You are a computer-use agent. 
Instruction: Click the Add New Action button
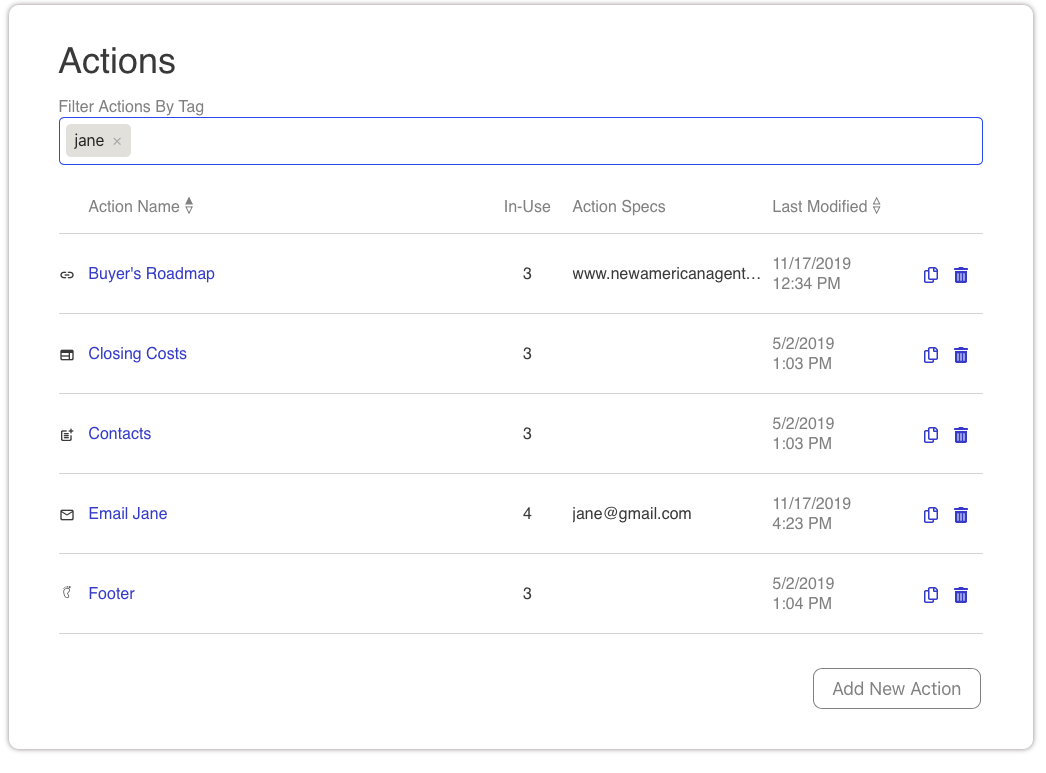[x=896, y=688]
